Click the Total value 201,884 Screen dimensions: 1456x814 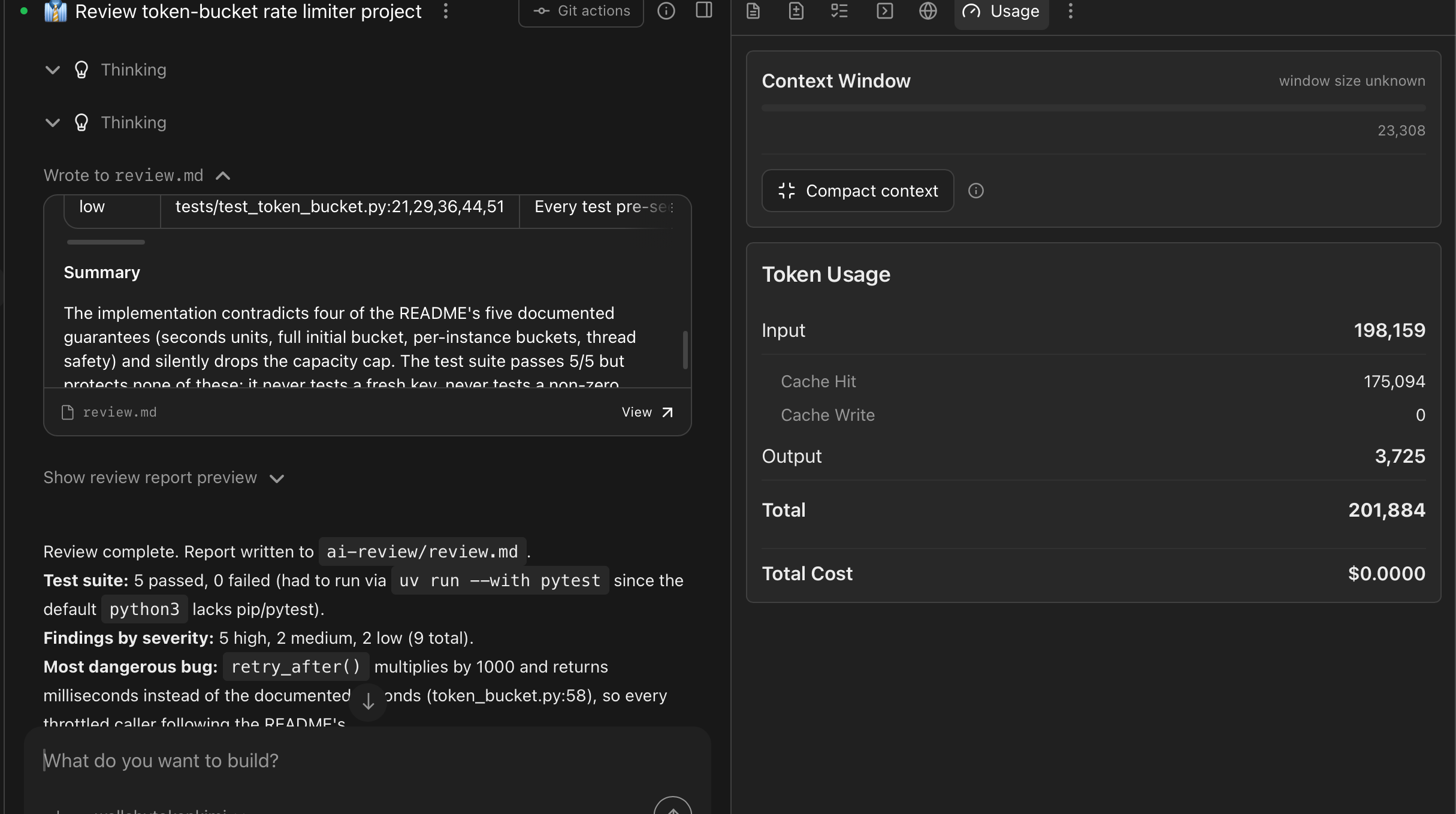tap(1386, 510)
